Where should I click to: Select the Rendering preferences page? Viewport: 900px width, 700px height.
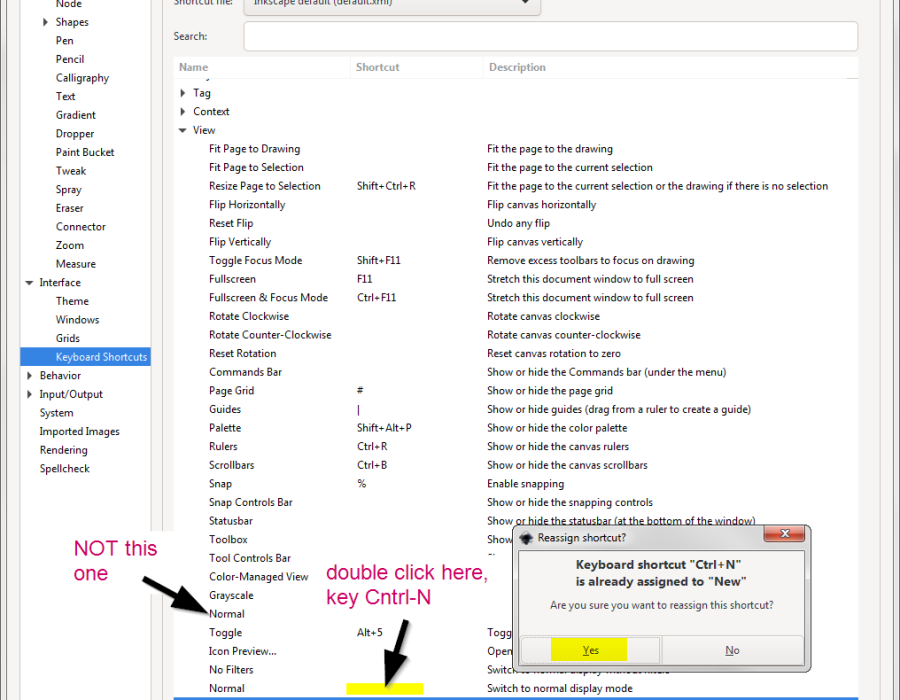(64, 450)
